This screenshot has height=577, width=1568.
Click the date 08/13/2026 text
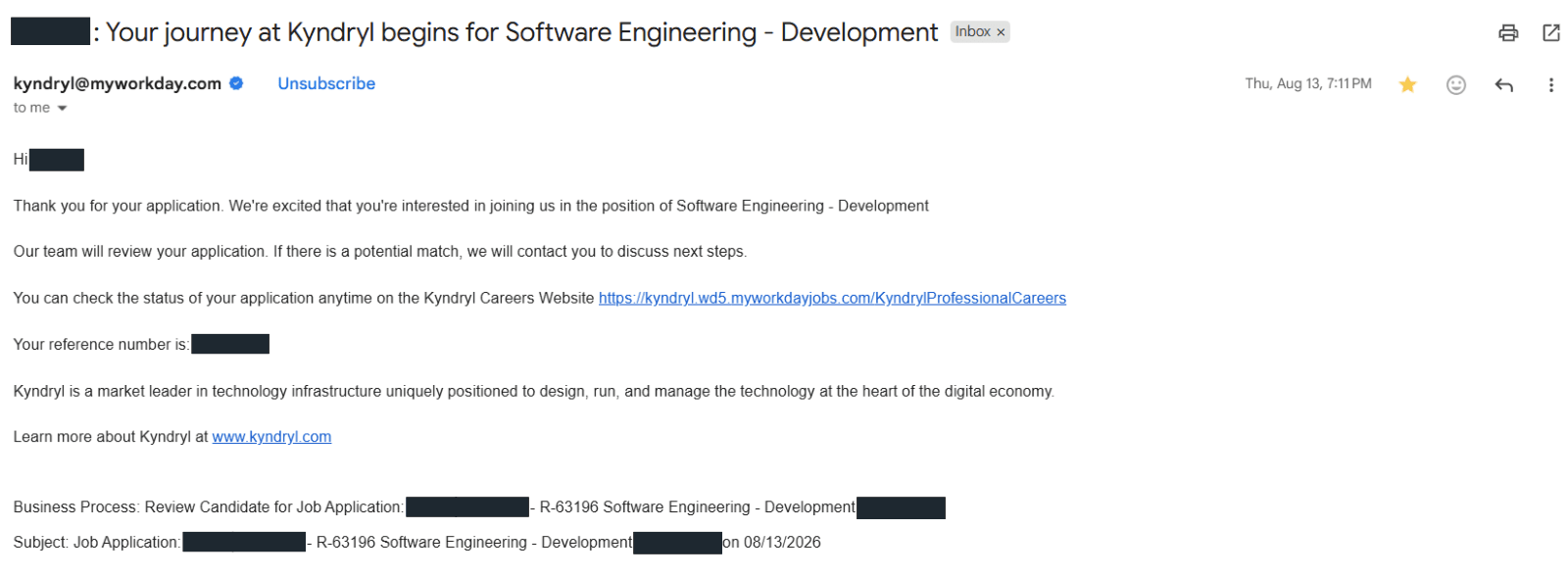782,543
